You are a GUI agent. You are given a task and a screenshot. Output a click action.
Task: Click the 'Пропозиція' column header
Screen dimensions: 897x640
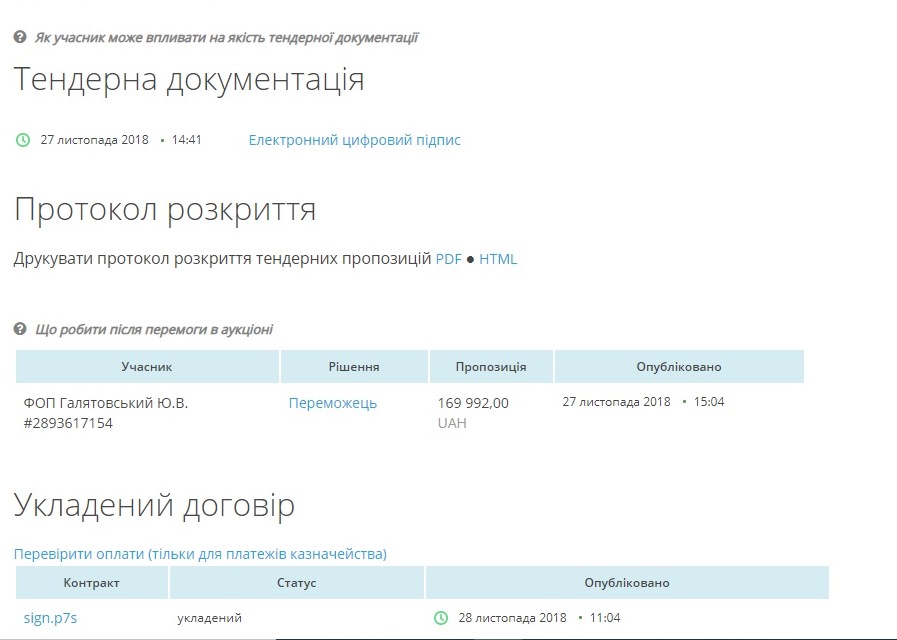click(x=491, y=367)
